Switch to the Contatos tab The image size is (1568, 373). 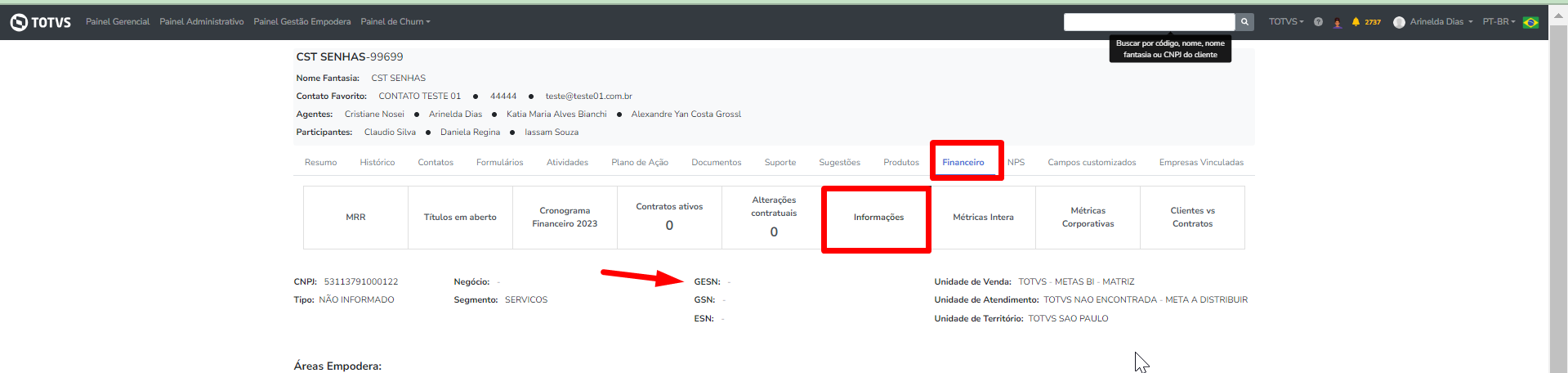(436, 162)
